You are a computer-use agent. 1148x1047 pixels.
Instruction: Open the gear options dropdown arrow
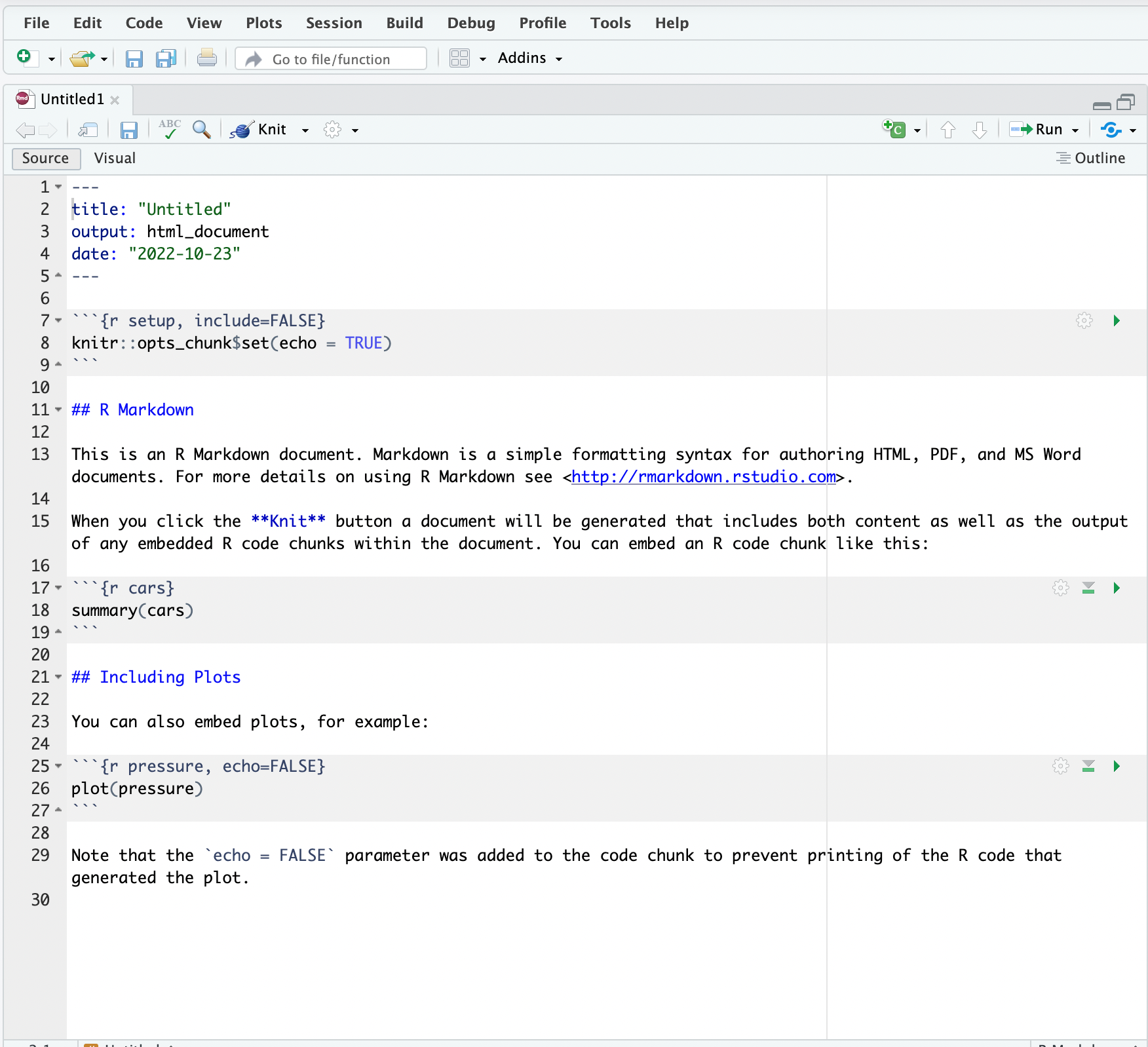355,130
